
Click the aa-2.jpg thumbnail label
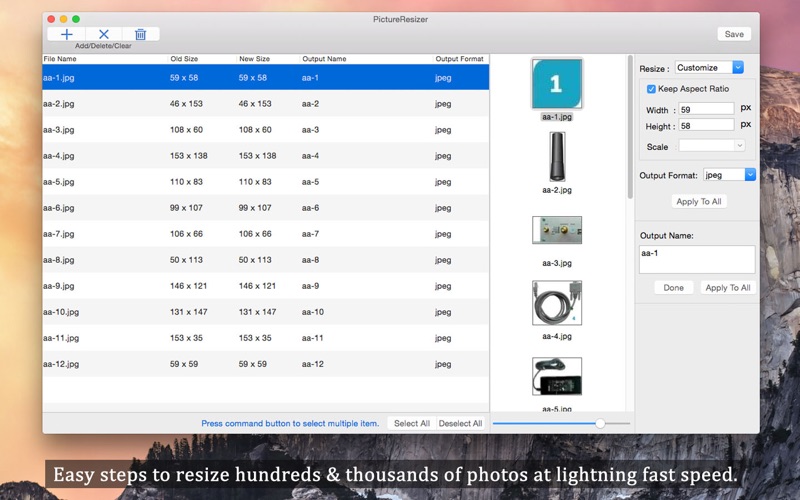tap(557, 190)
